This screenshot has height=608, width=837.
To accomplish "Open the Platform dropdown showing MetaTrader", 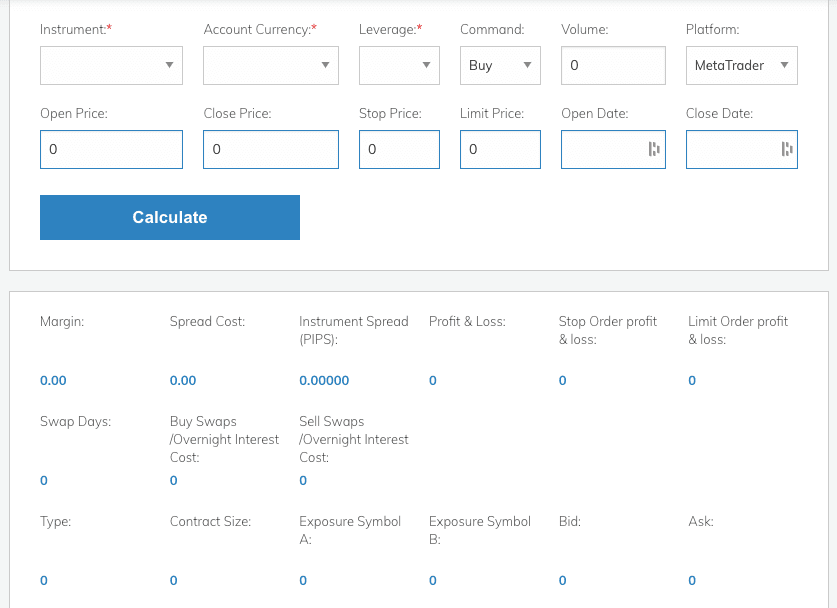I will (x=741, y=66).
